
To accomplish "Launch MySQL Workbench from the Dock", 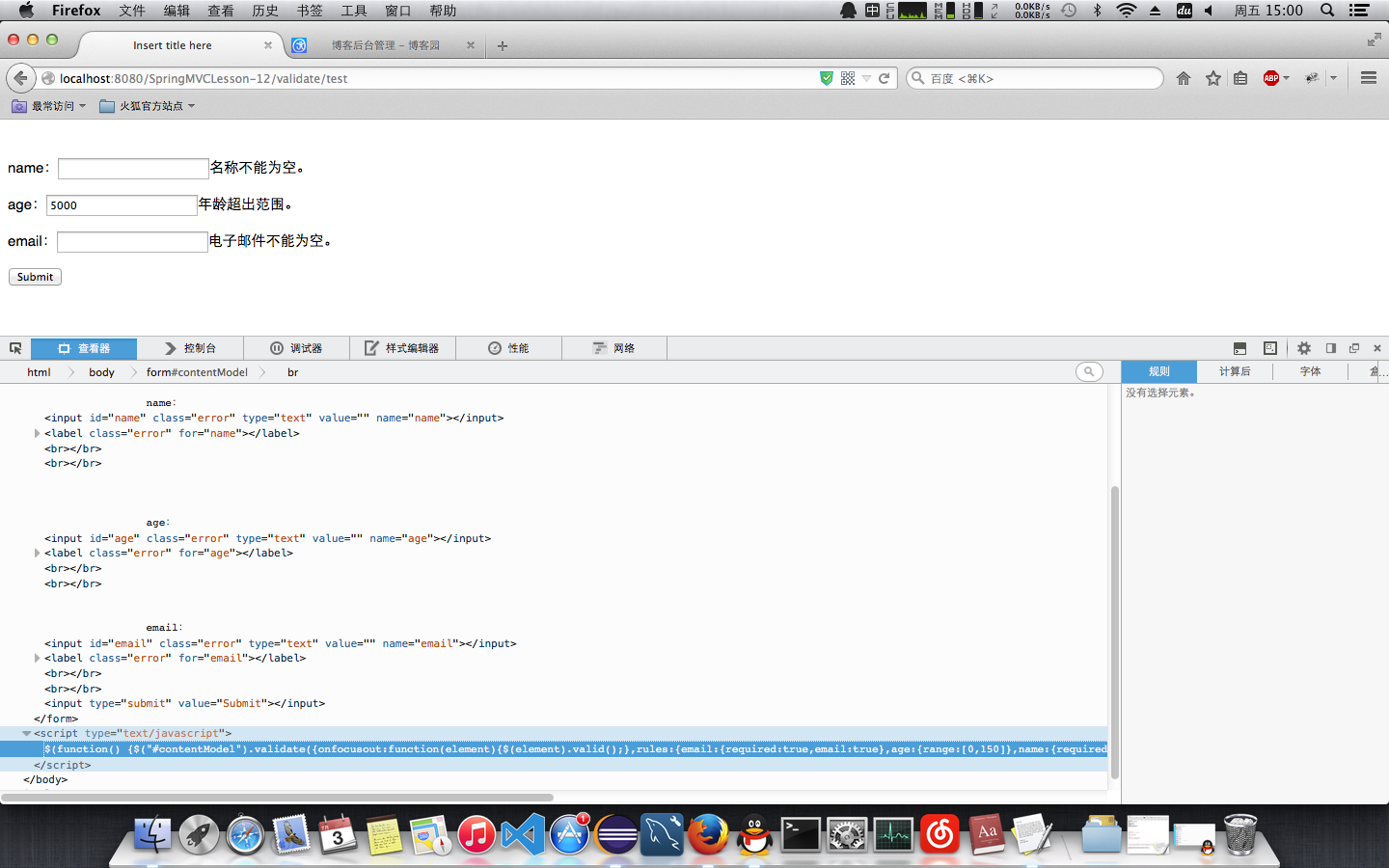I will tap(663, 834).
